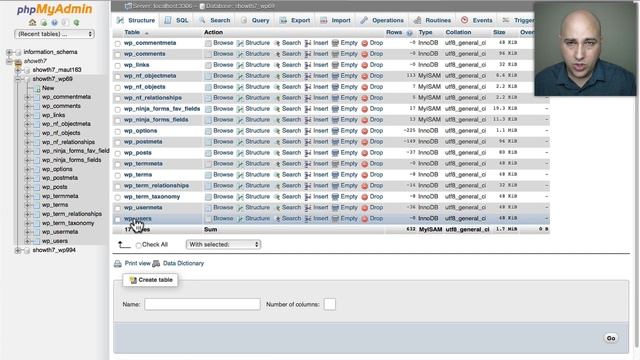Tick the wp_links row checkbox
This screenshot has width=640, height=360.
(x=118, y=65)
